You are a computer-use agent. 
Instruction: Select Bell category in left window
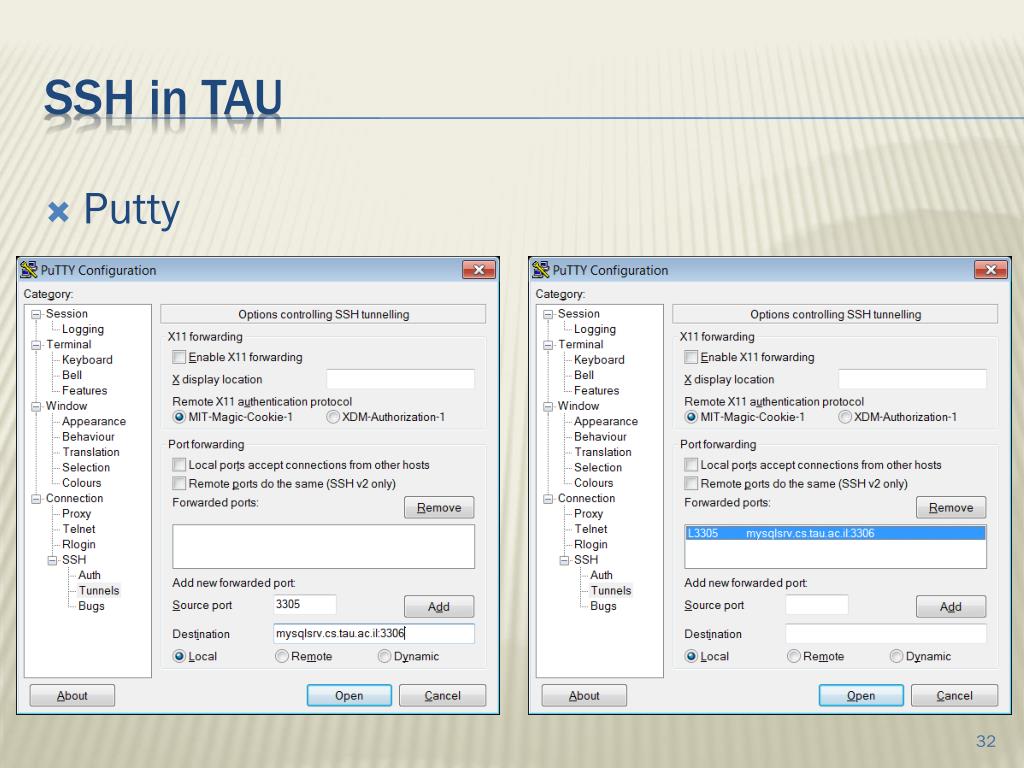(72, 375)
